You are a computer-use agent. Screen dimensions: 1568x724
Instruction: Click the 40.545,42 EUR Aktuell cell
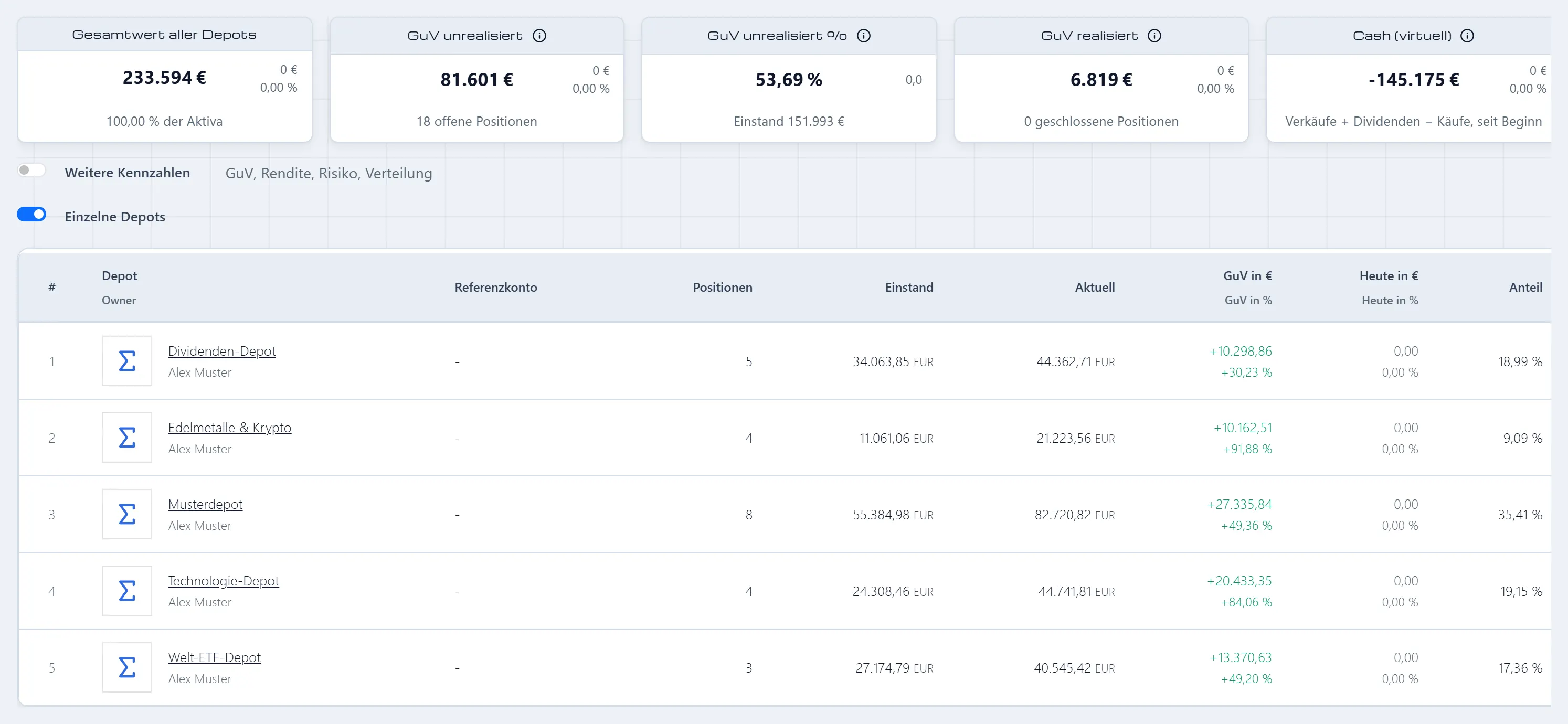pyautogui.click(x=1074, y=668)
